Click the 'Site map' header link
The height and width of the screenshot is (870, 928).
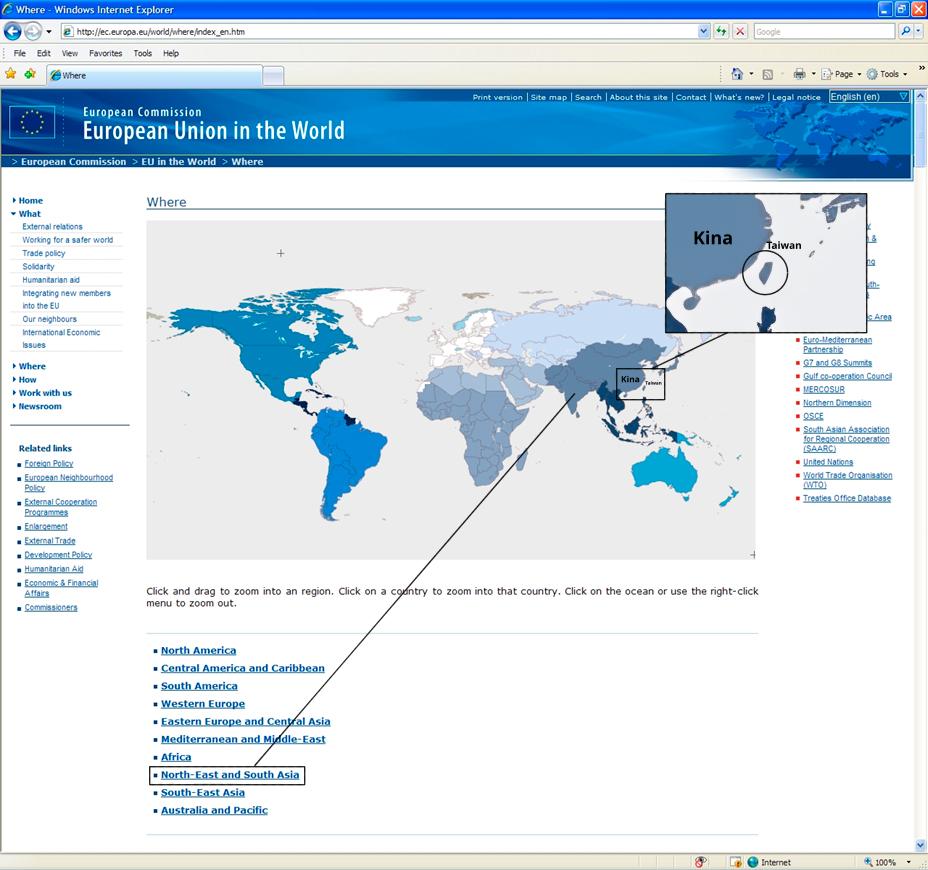tap(549, 97)
